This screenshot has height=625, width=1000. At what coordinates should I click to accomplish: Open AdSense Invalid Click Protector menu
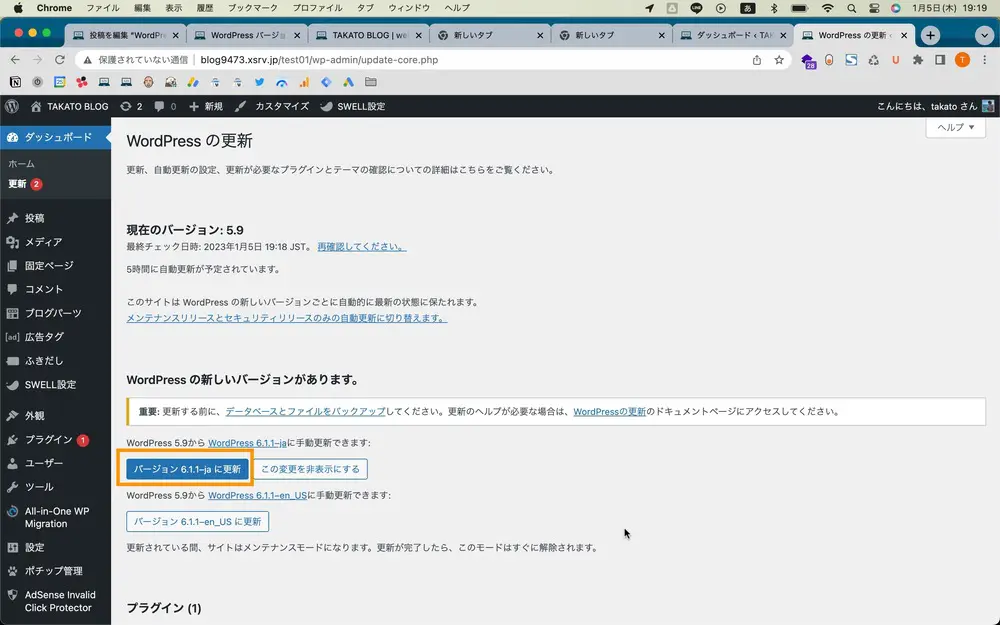click(55, 601)
